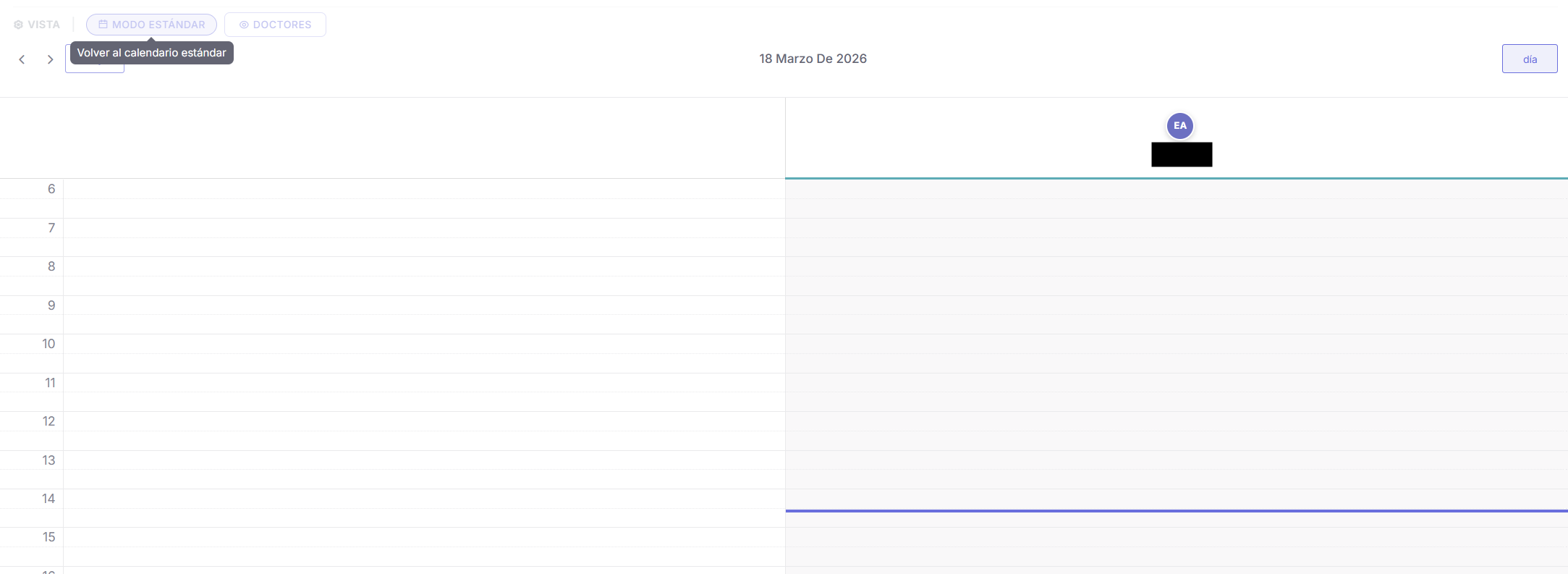This screenshot has width=1568, height=574.
Task: Go to the previous day with left chevron
Action: (x=22, y=59)
